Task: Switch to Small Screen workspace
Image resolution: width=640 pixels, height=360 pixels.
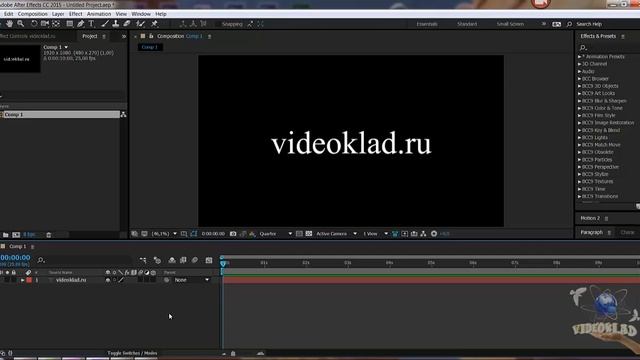Action: (510, 24)
